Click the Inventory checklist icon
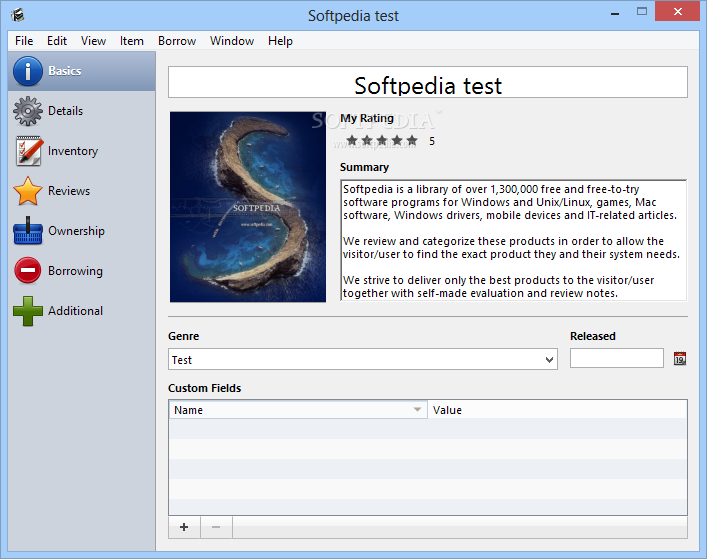Image resolution: width=707 pixels, height=559 pixels. (x=28, y=151)
